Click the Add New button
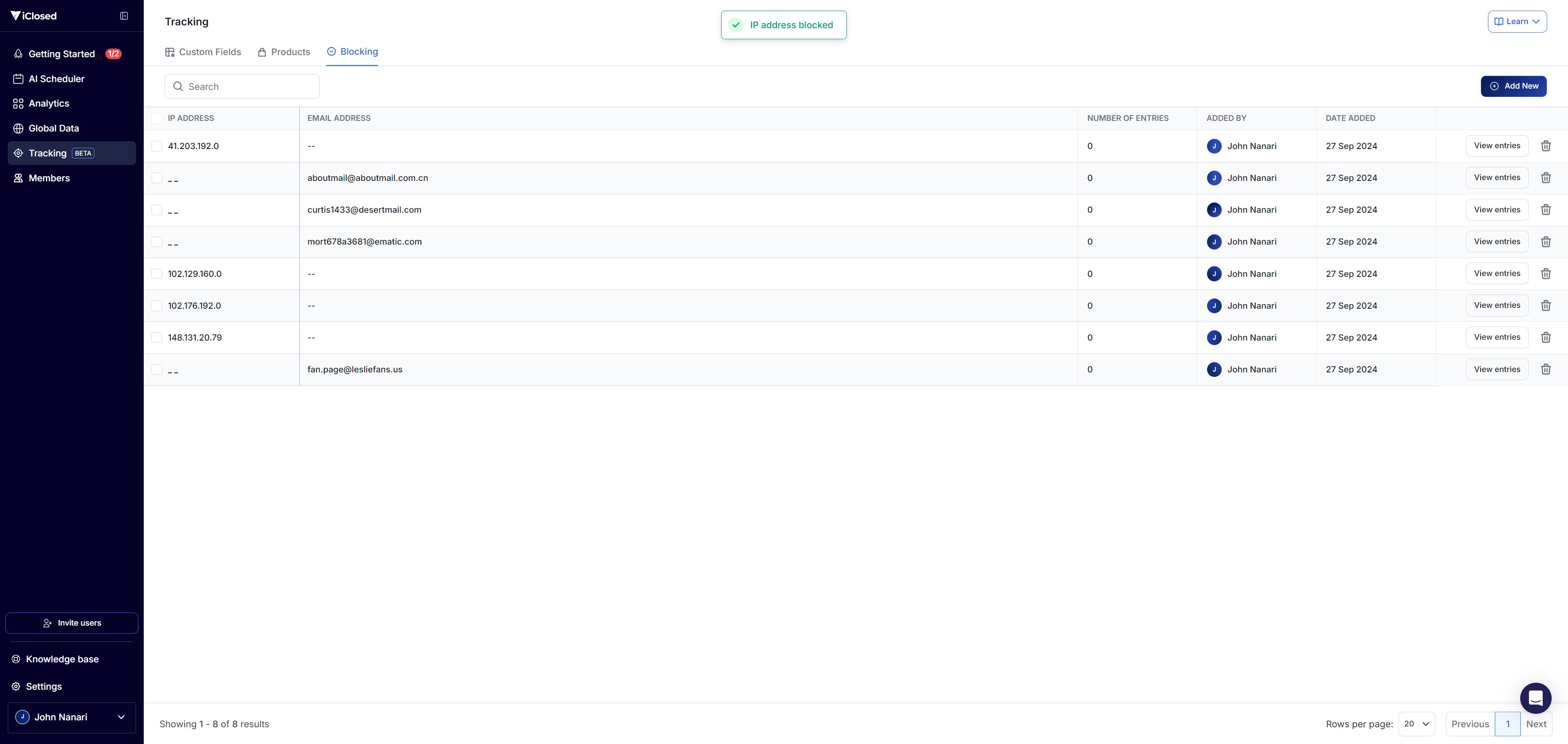 click(1513, 86)
